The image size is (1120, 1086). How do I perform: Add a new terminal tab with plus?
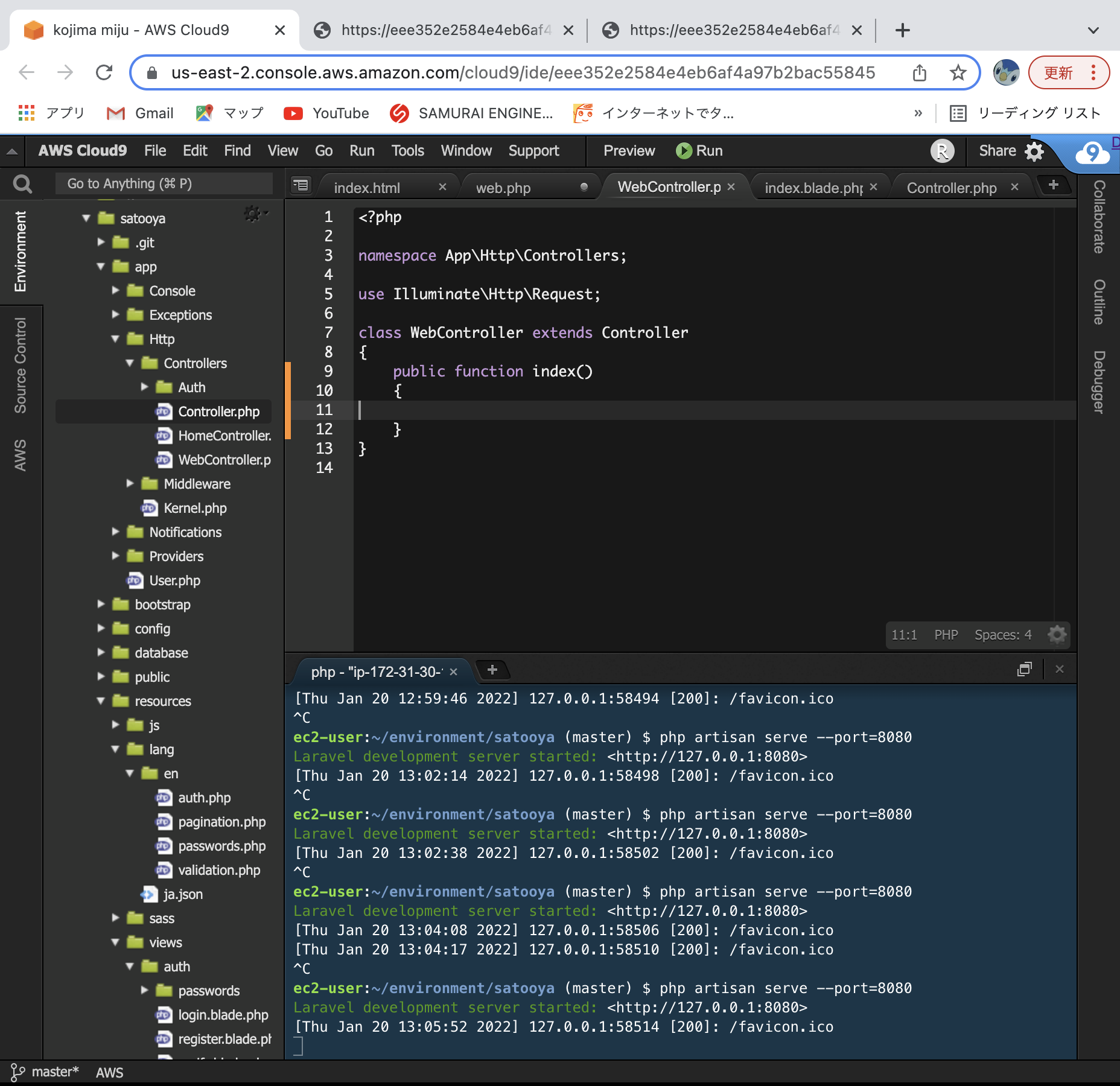(492, 670)
